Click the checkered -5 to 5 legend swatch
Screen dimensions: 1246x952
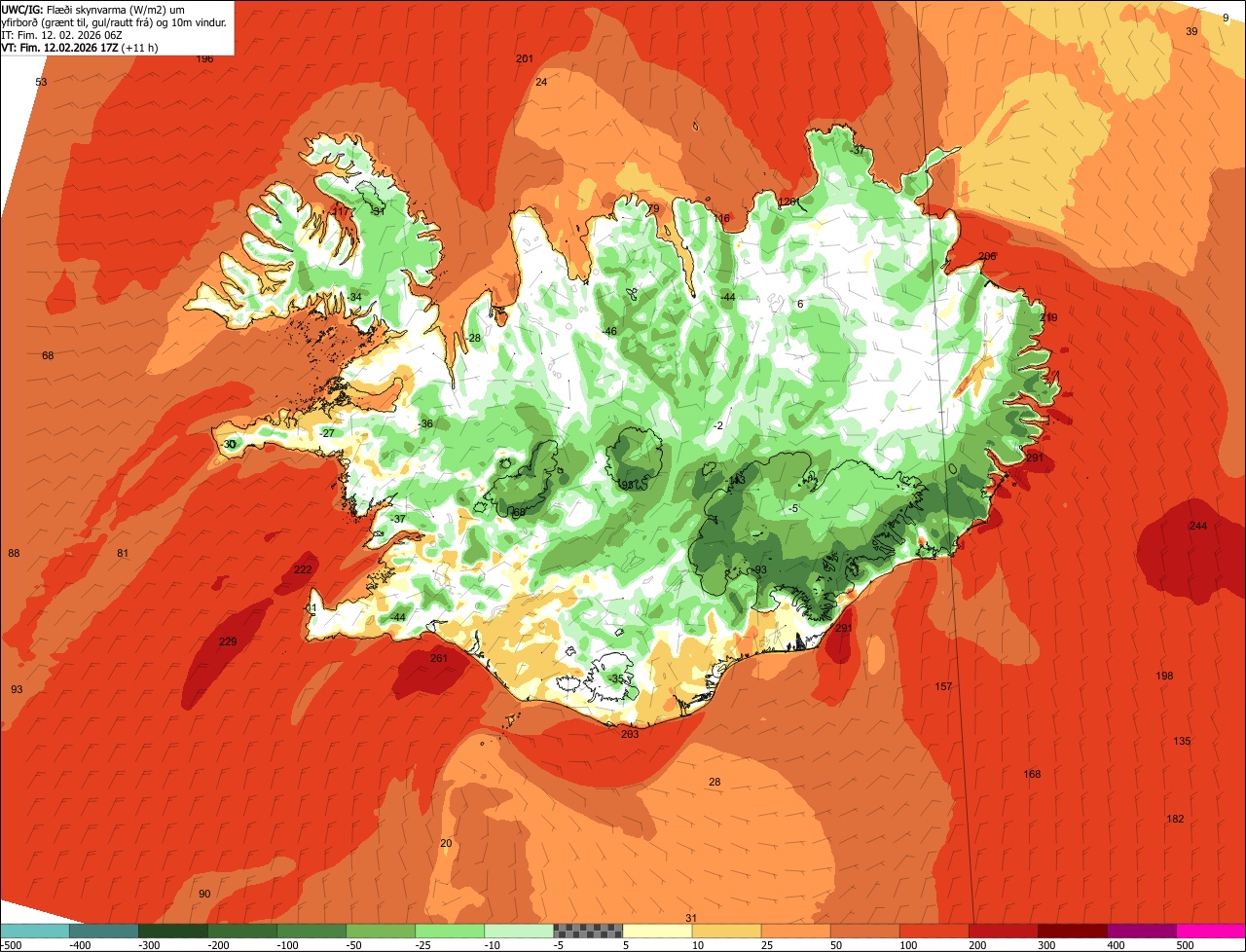point(588,931)
